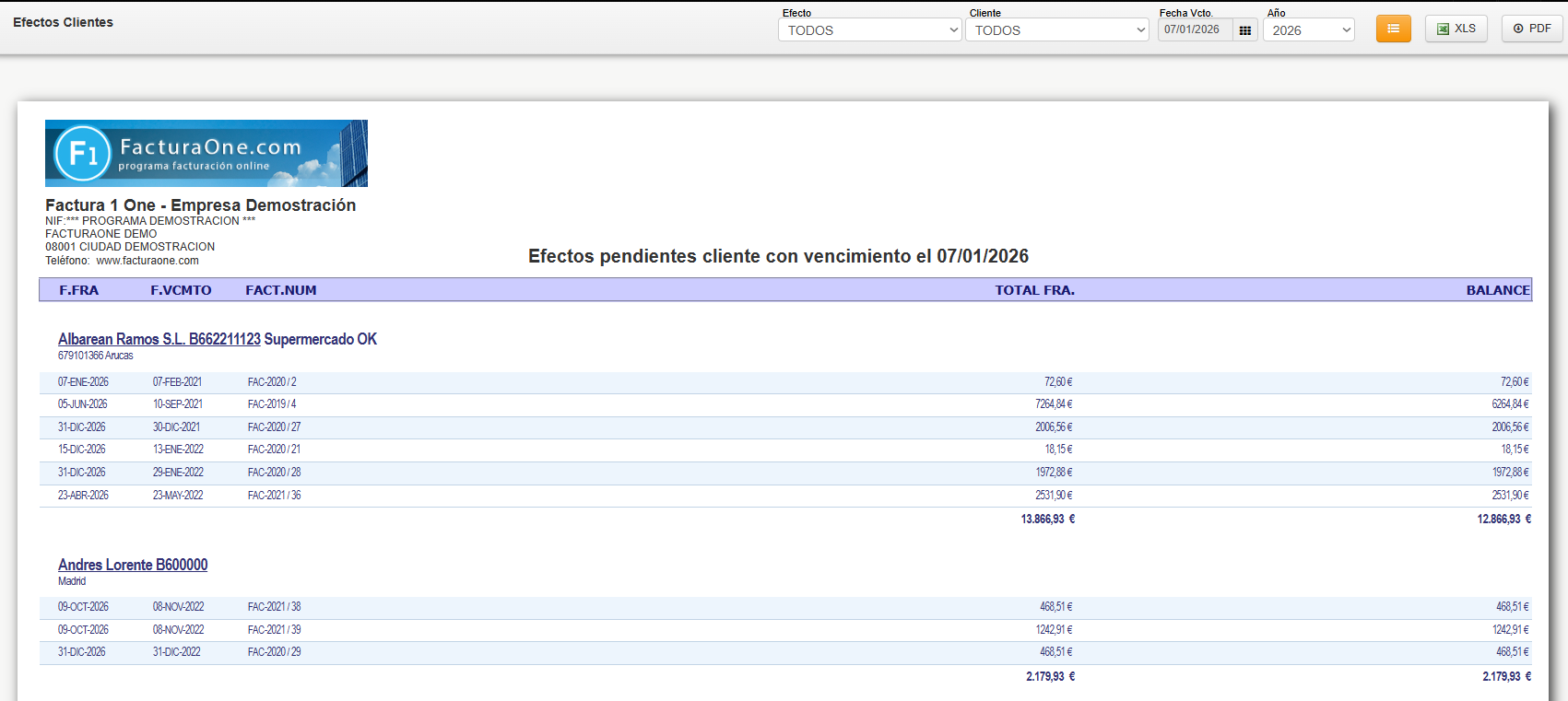Image resolution: width=1568 pixels, height=701 pixels.
Task: Open the Efecto dropdown set to TODOS
Action: [x=870, y=30]
